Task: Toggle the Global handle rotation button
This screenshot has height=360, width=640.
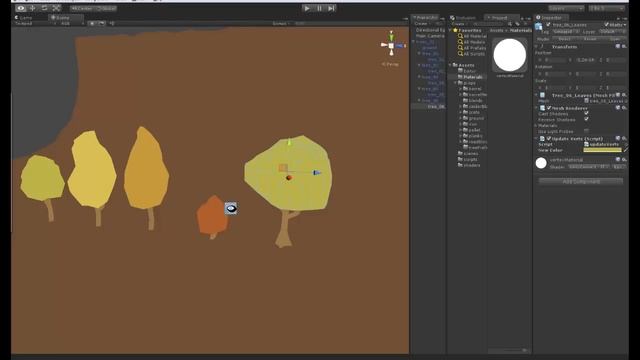Action: click(107, 9)
